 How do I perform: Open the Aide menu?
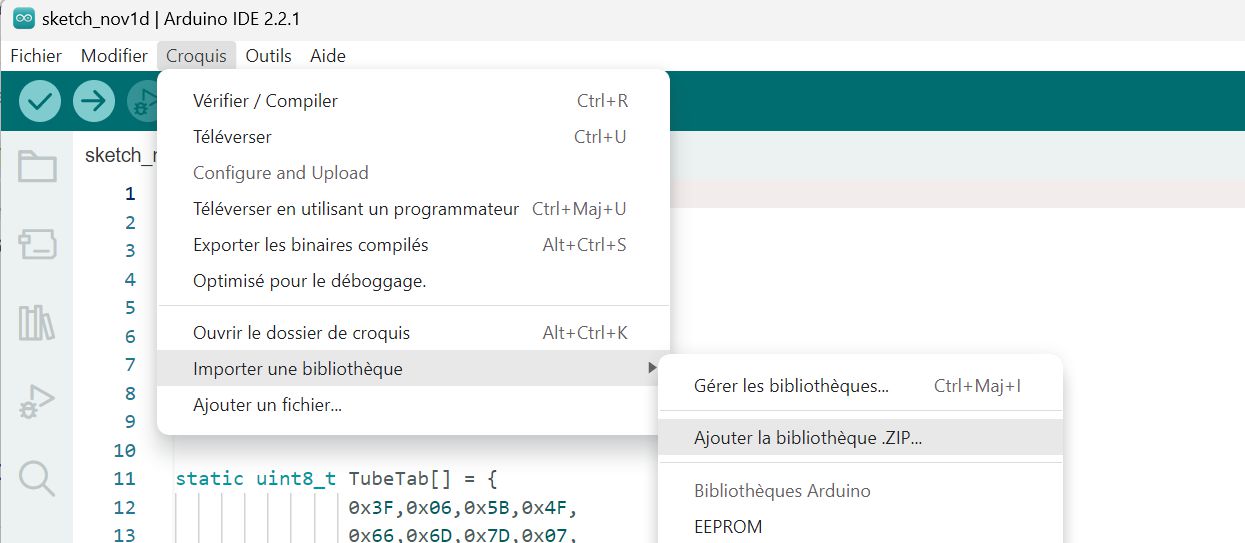(328, 56)
